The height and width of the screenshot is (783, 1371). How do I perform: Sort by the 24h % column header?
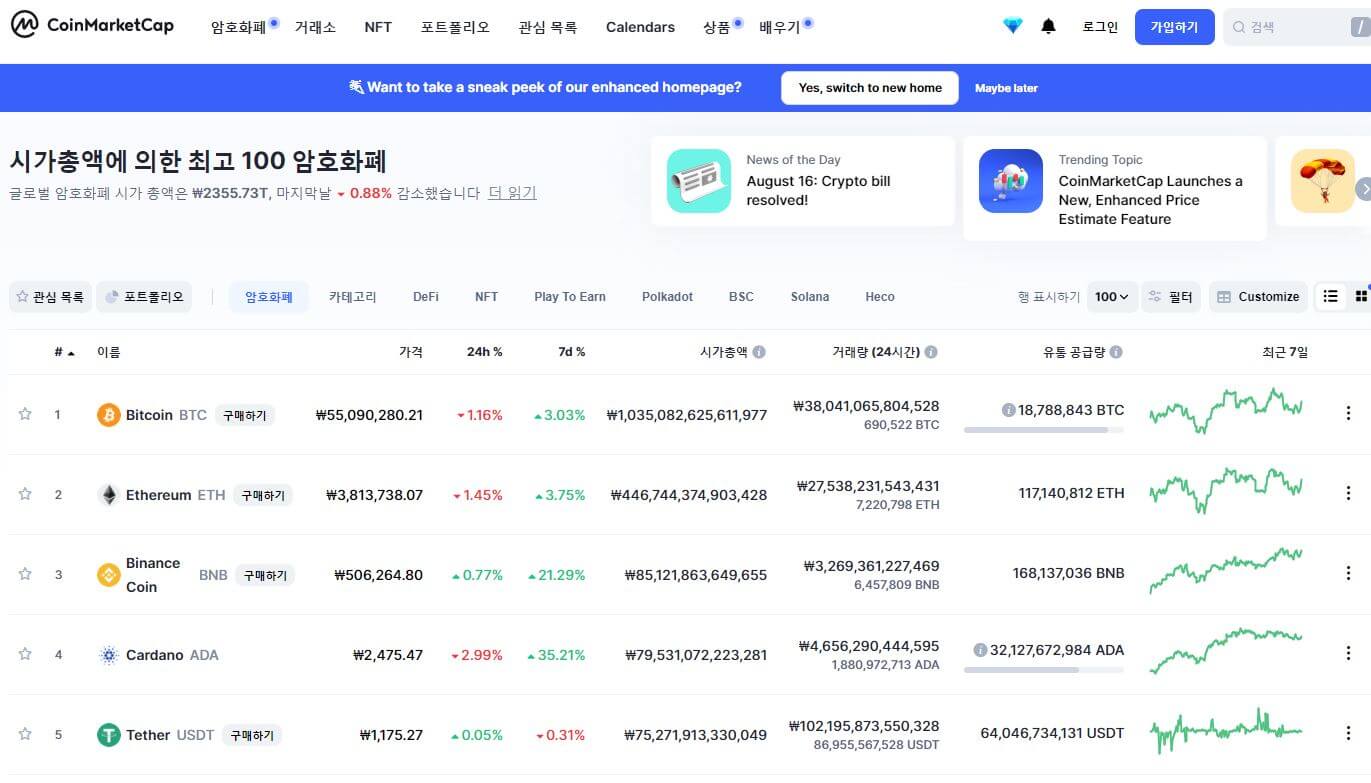(x=485, y=352)
